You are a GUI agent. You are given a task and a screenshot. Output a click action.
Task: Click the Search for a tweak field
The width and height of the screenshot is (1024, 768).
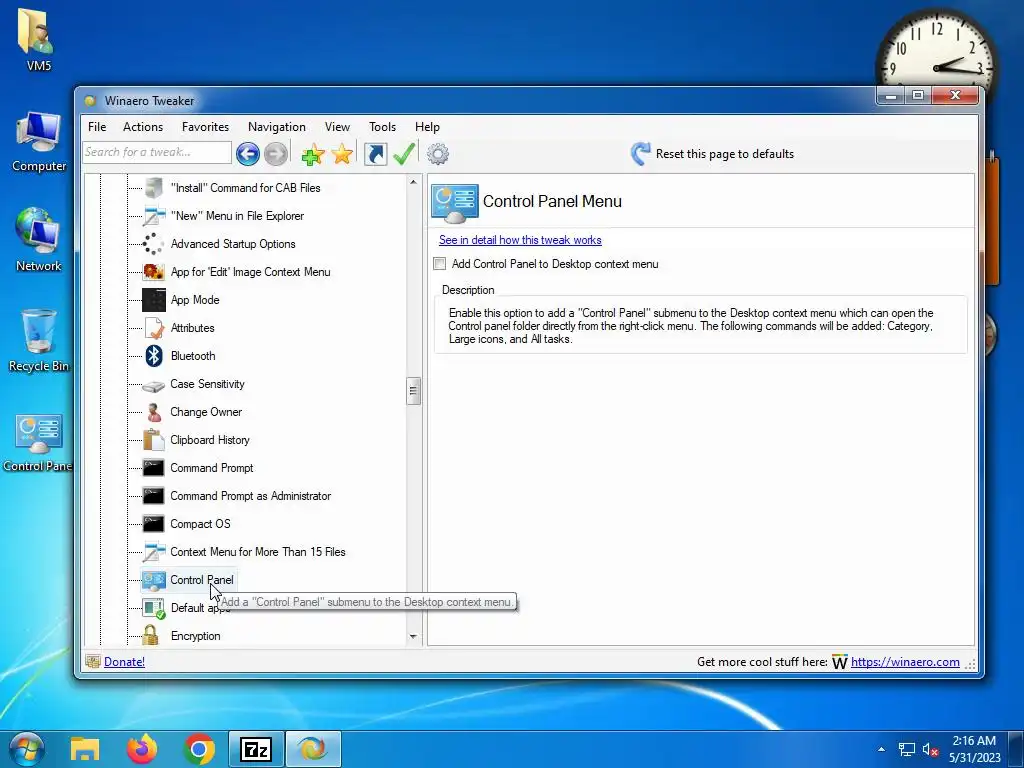tap(157, 152)
